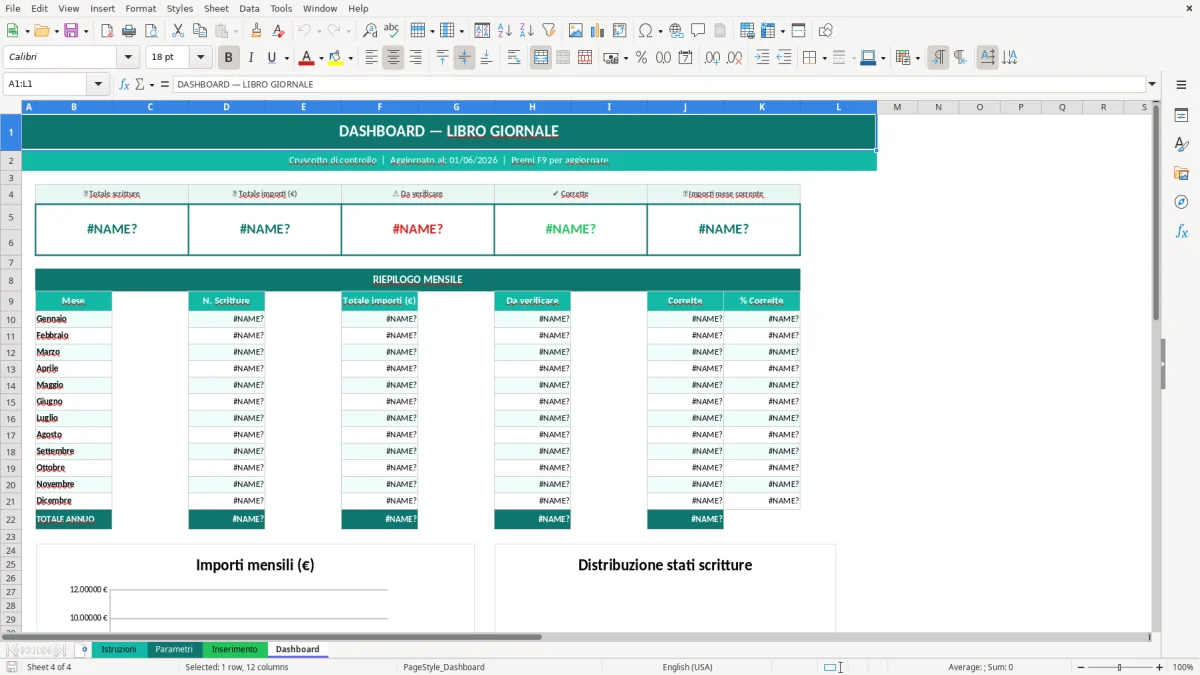This screenshot has width=1200, height=675.
Task: Sort descending with Z-A icon
Action: click(x=527, y=31)
